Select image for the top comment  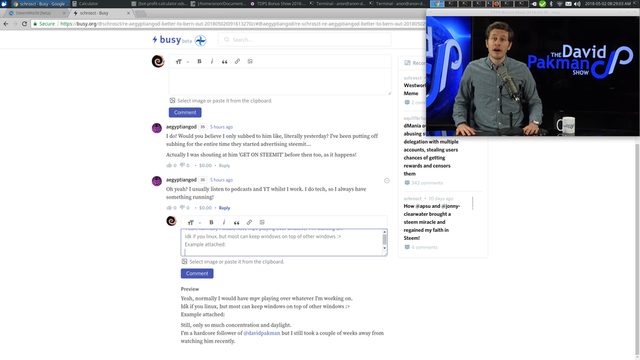pyautogui.click(x=221, y=100)
